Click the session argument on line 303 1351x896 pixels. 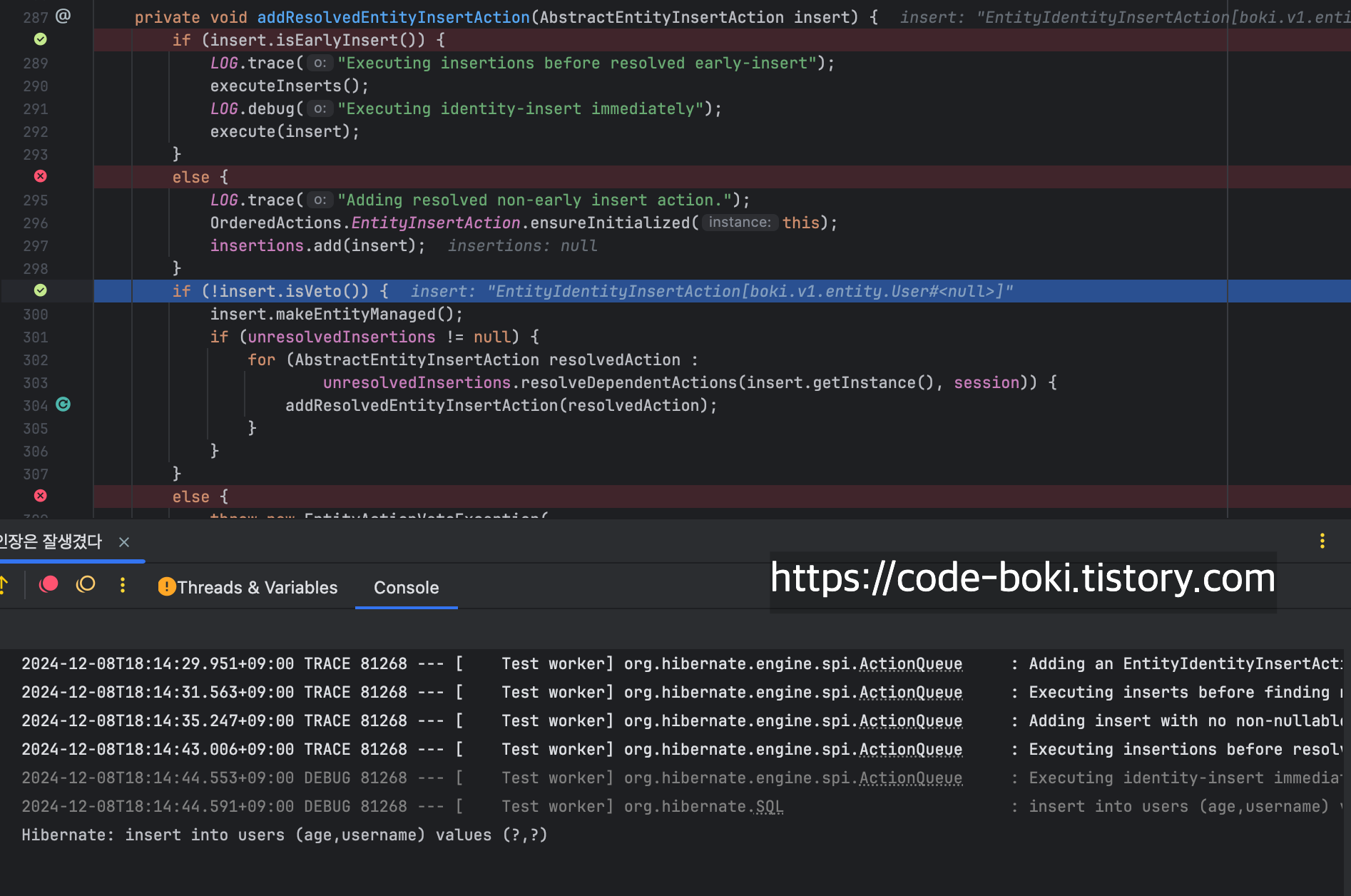(x=987, y=382)
